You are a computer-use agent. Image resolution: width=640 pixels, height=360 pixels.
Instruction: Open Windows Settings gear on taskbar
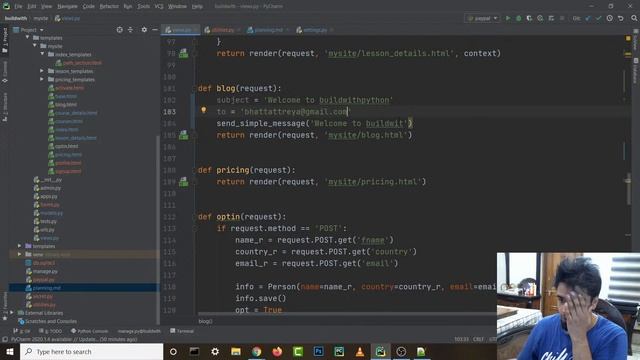point(215,351)
